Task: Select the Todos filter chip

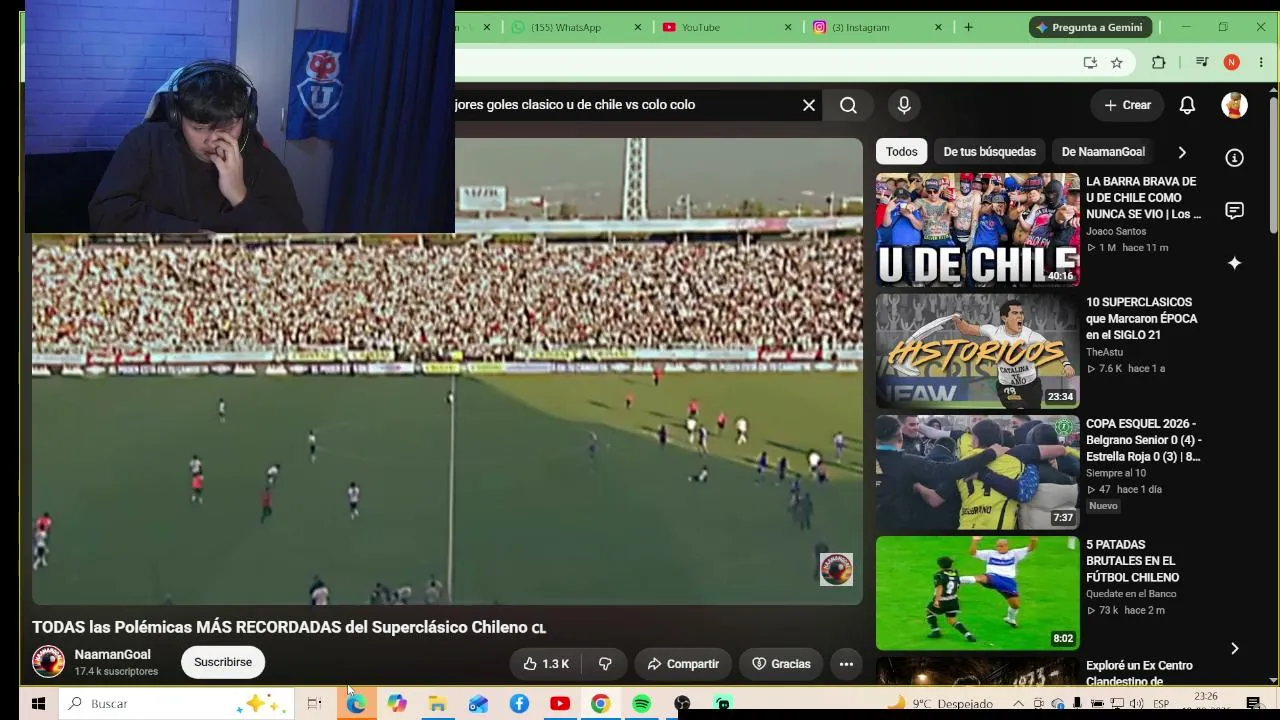Action: point(901,152)
